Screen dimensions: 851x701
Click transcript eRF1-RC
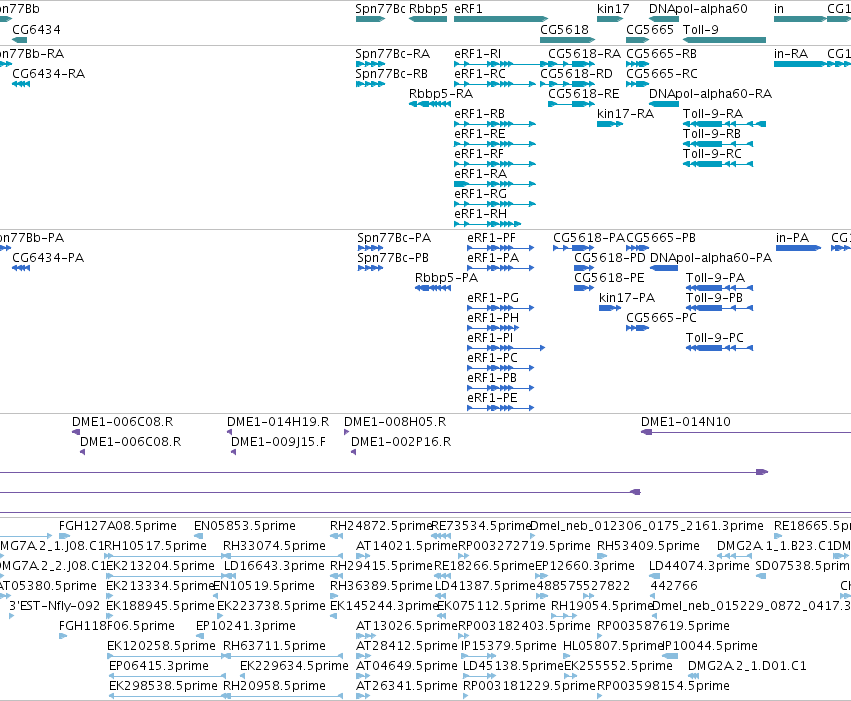pyautogui.click(x=480, y=73)
